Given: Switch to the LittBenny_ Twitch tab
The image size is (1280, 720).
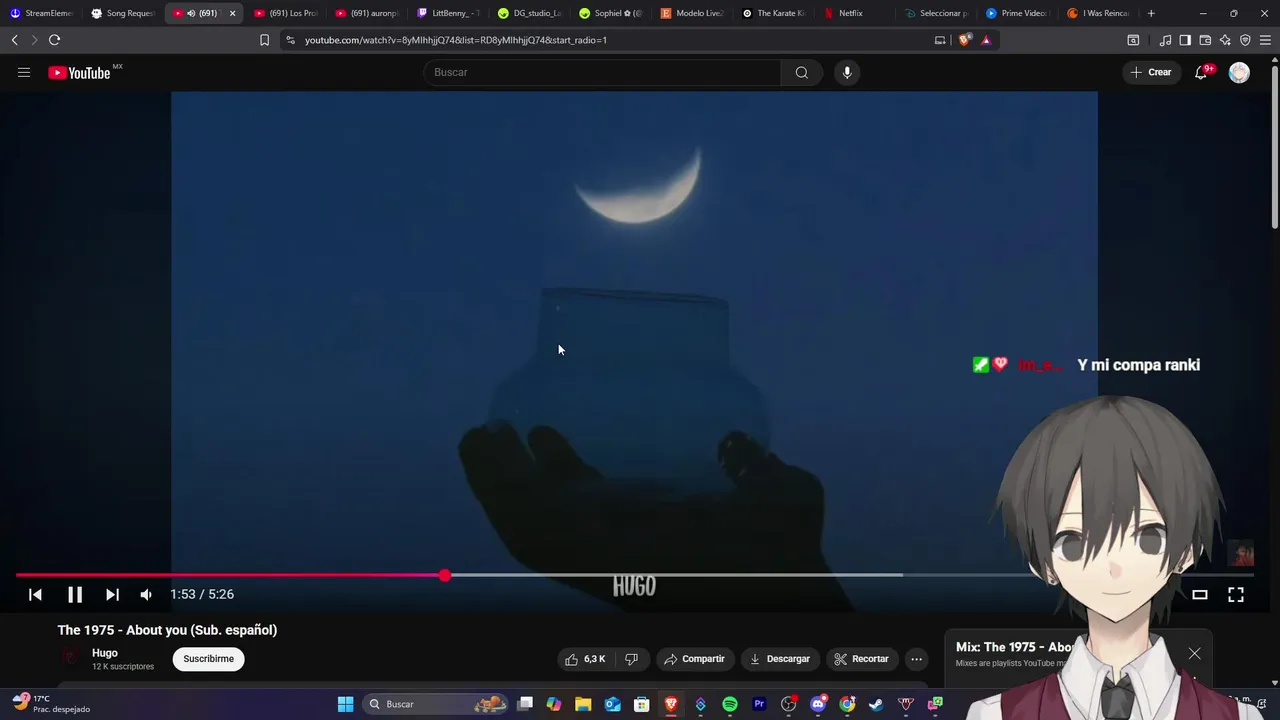Looking at the screenshot, I should [449, 13].
